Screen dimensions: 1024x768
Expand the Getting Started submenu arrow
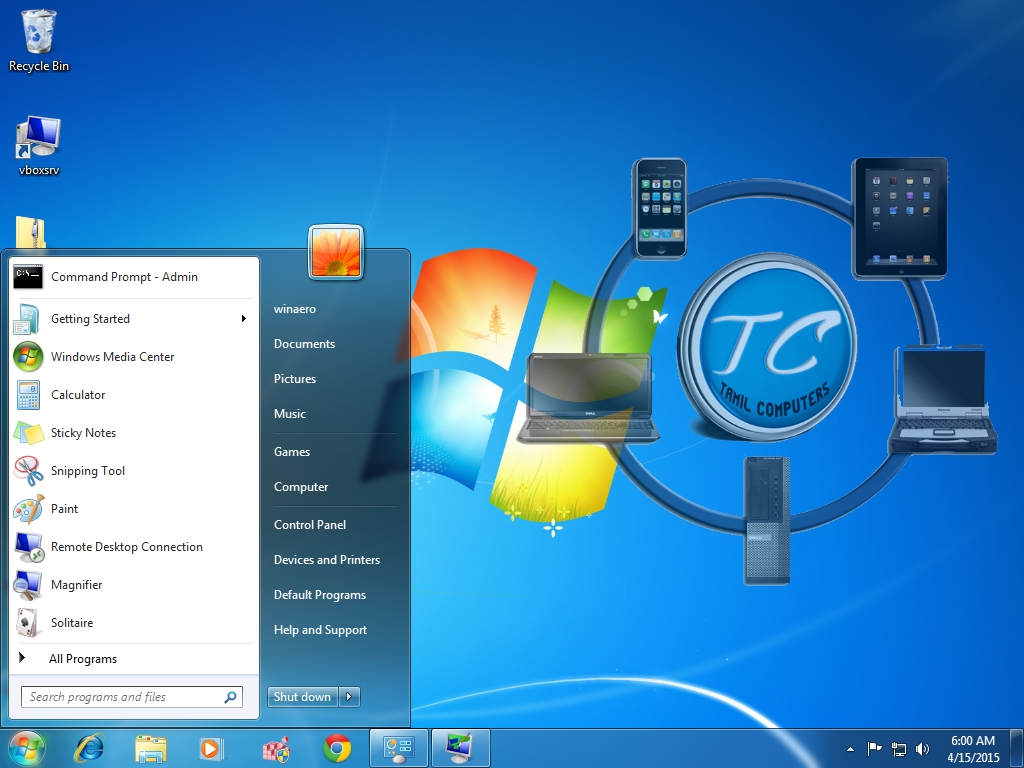tap(244, 319)
